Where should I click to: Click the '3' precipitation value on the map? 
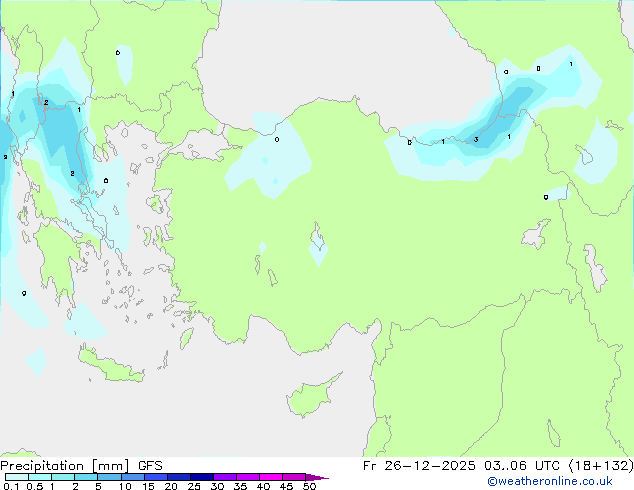(476, 139)
